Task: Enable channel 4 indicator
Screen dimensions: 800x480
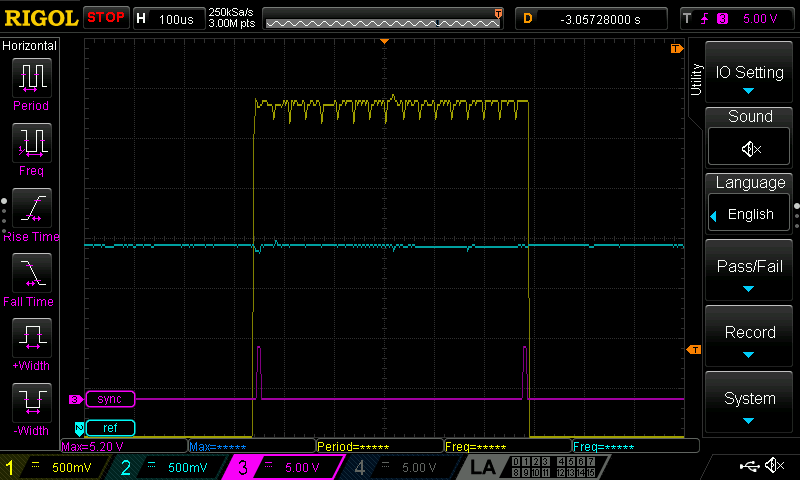Action: (357, 467)
